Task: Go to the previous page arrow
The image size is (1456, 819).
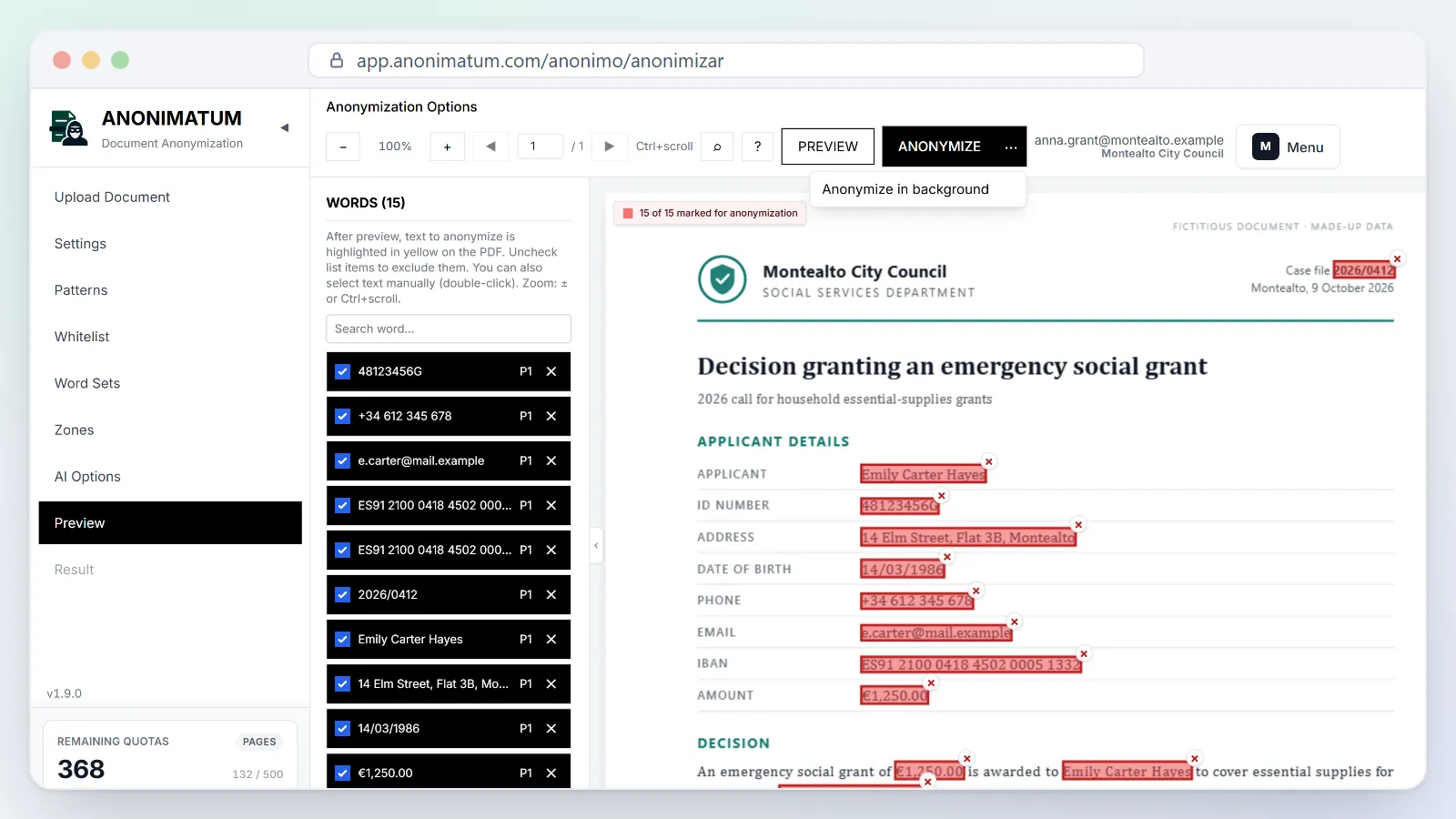Action: [x=490, y=147]
